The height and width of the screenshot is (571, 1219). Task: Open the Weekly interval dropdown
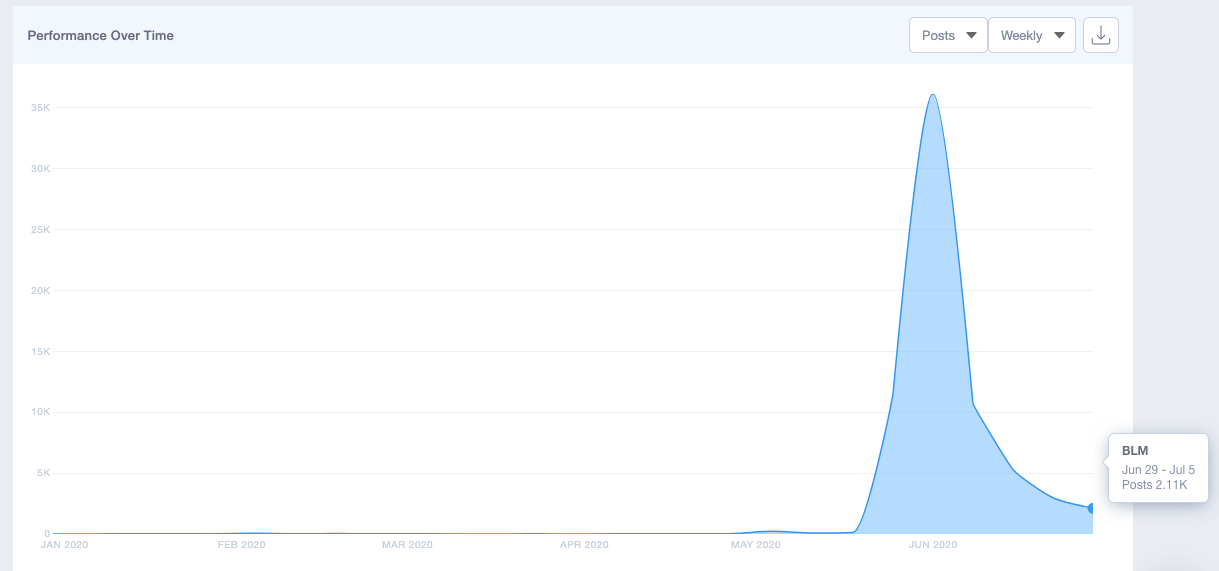(1032, 35)
